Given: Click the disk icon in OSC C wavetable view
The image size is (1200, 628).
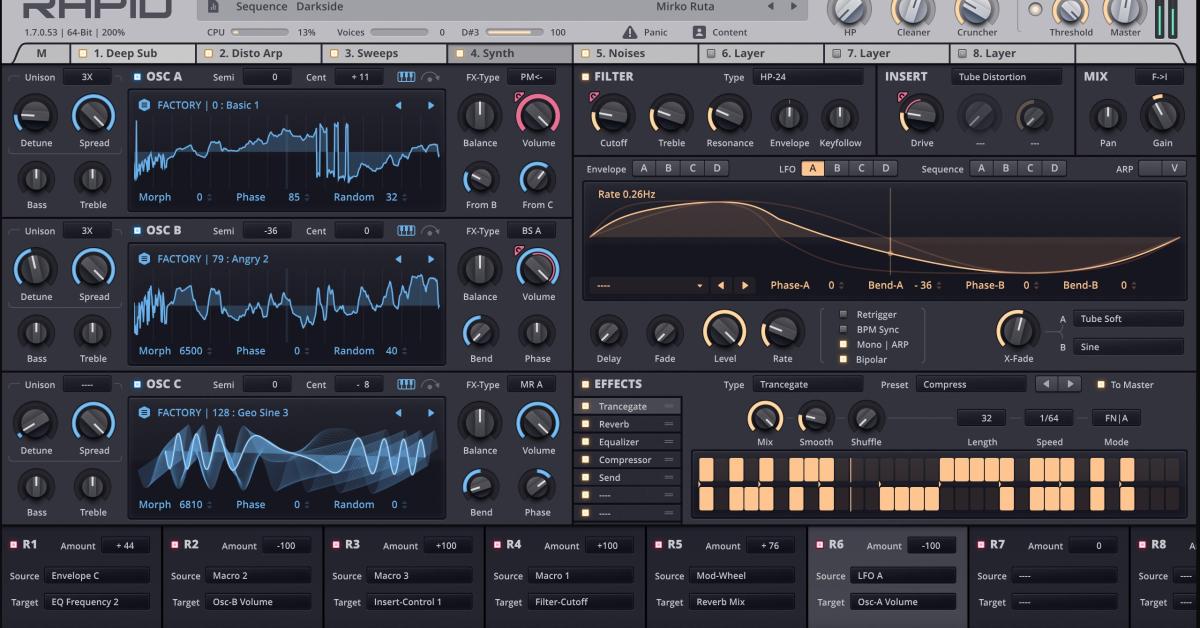Looking at the screenshot, I should [142, 411].
